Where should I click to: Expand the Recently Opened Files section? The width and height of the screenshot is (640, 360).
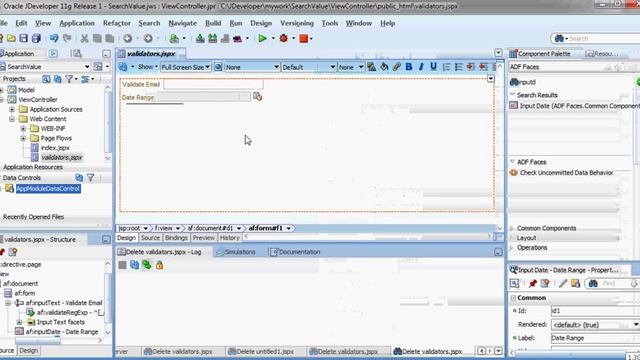tap(33, 217)
